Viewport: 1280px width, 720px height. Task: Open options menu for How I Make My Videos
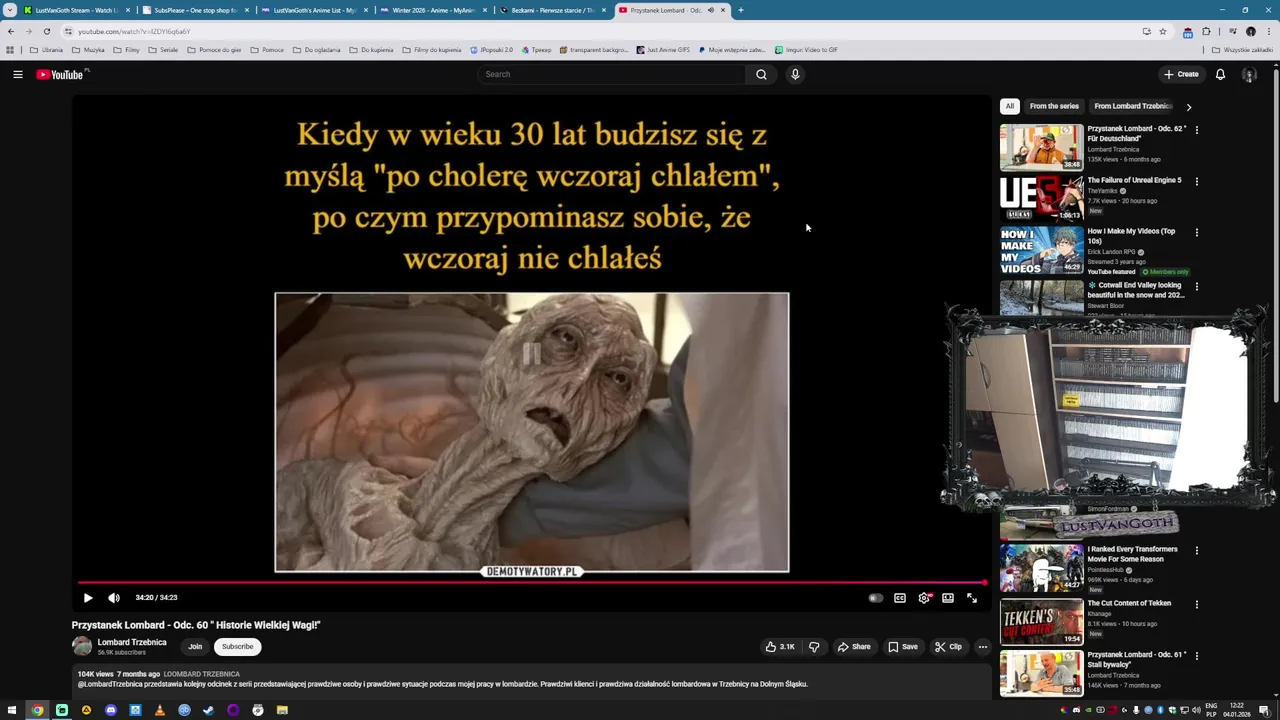tap(1197, 233)
